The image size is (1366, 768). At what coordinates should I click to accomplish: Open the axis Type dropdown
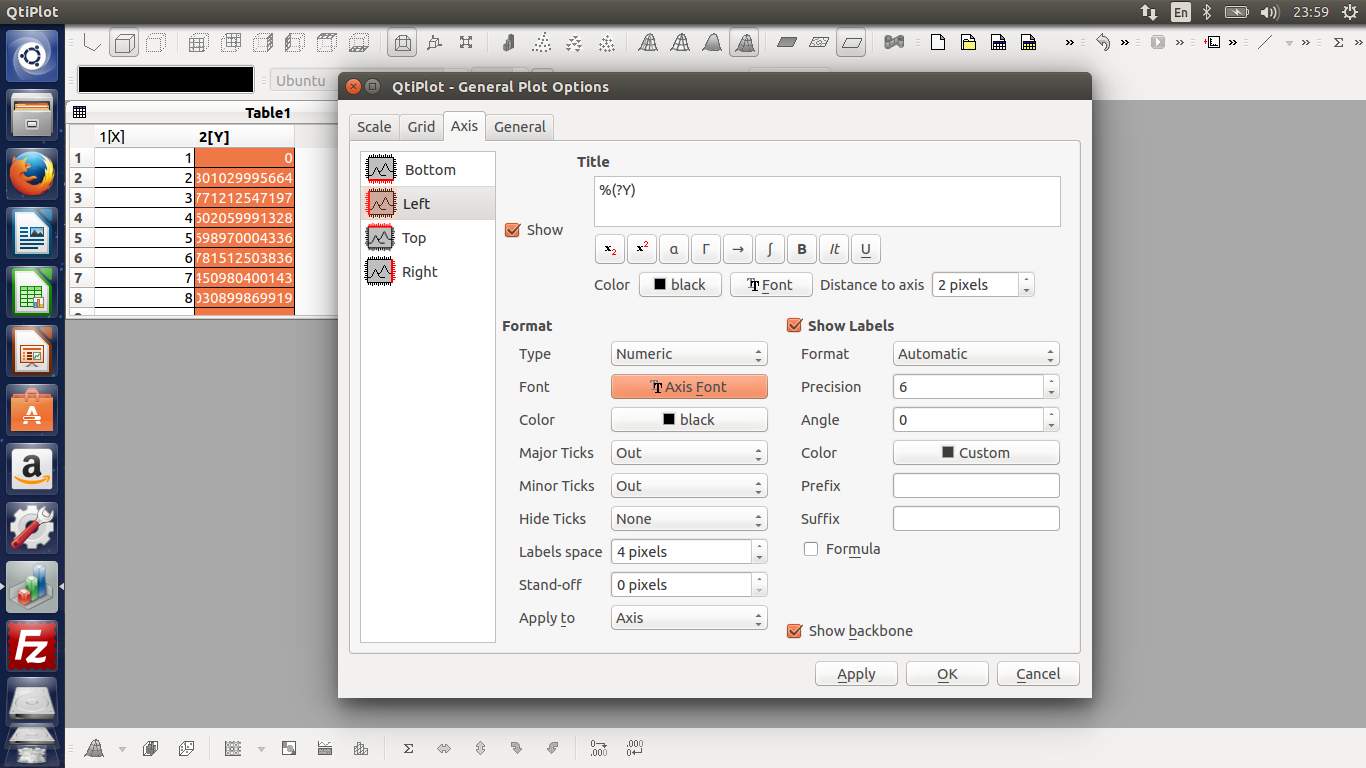tap(689, 354)
